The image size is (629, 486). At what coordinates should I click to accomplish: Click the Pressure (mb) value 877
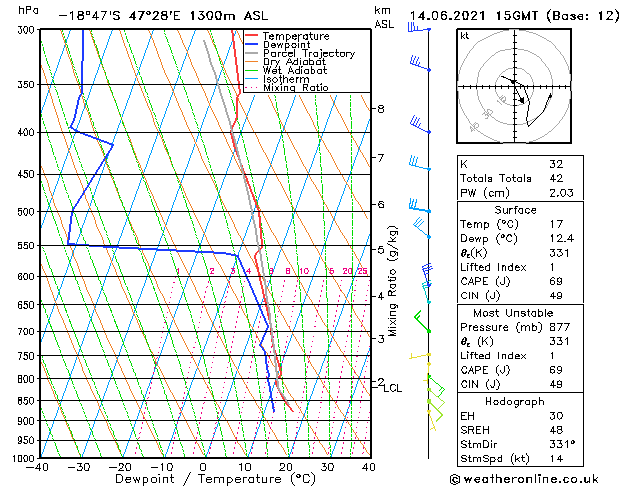coord(559,327)
